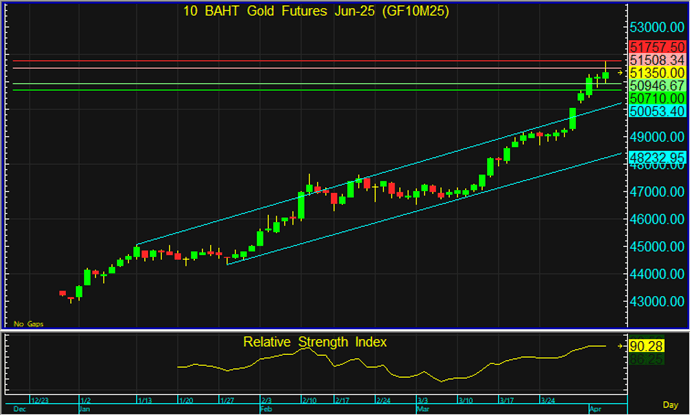Click the 43000.00 price axis label
The image size is (691, 416).
tap(657, 301)
